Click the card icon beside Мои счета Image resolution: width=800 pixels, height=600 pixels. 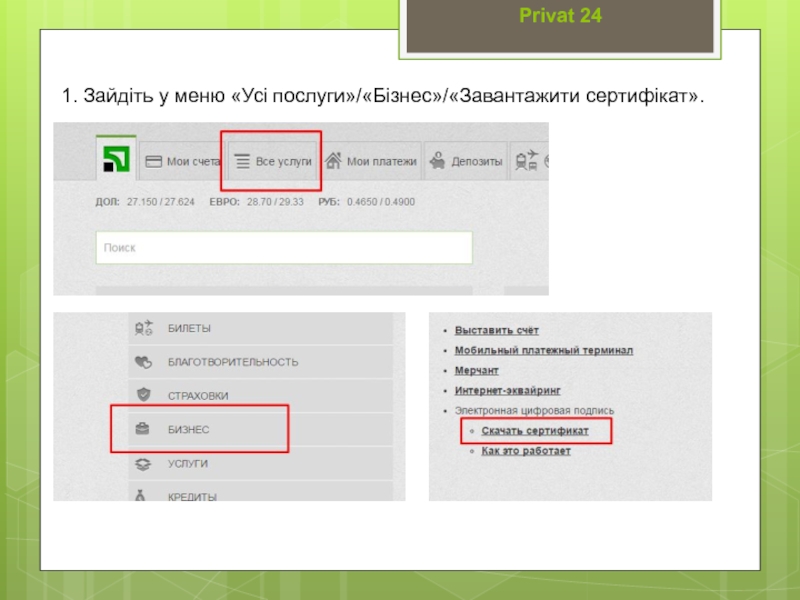tap(154, 162)
